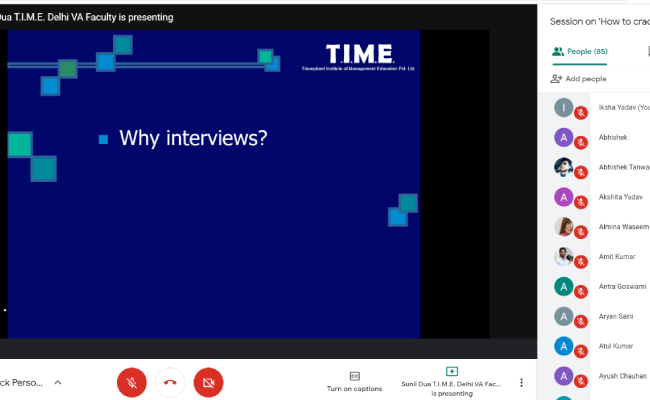This screenshot has width=650, height=400.
Task: Select Almina Waseem name
Action: 623,227
